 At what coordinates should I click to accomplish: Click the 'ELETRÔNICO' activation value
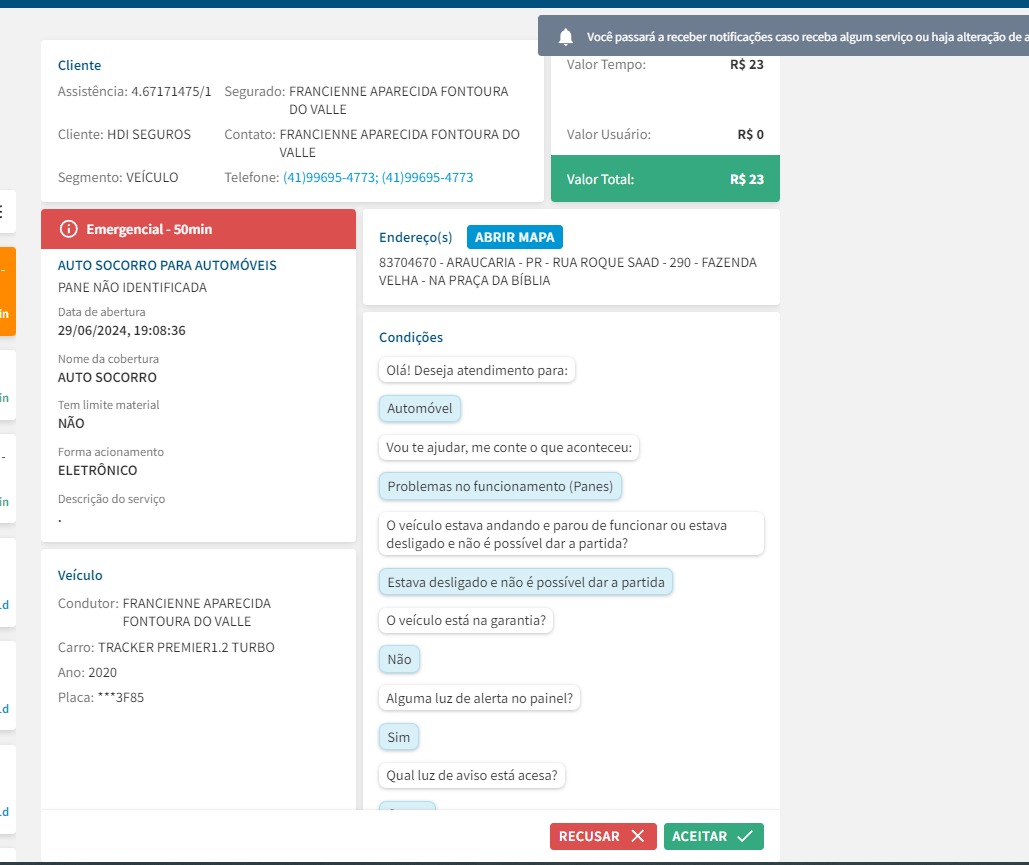click(98, 471)
